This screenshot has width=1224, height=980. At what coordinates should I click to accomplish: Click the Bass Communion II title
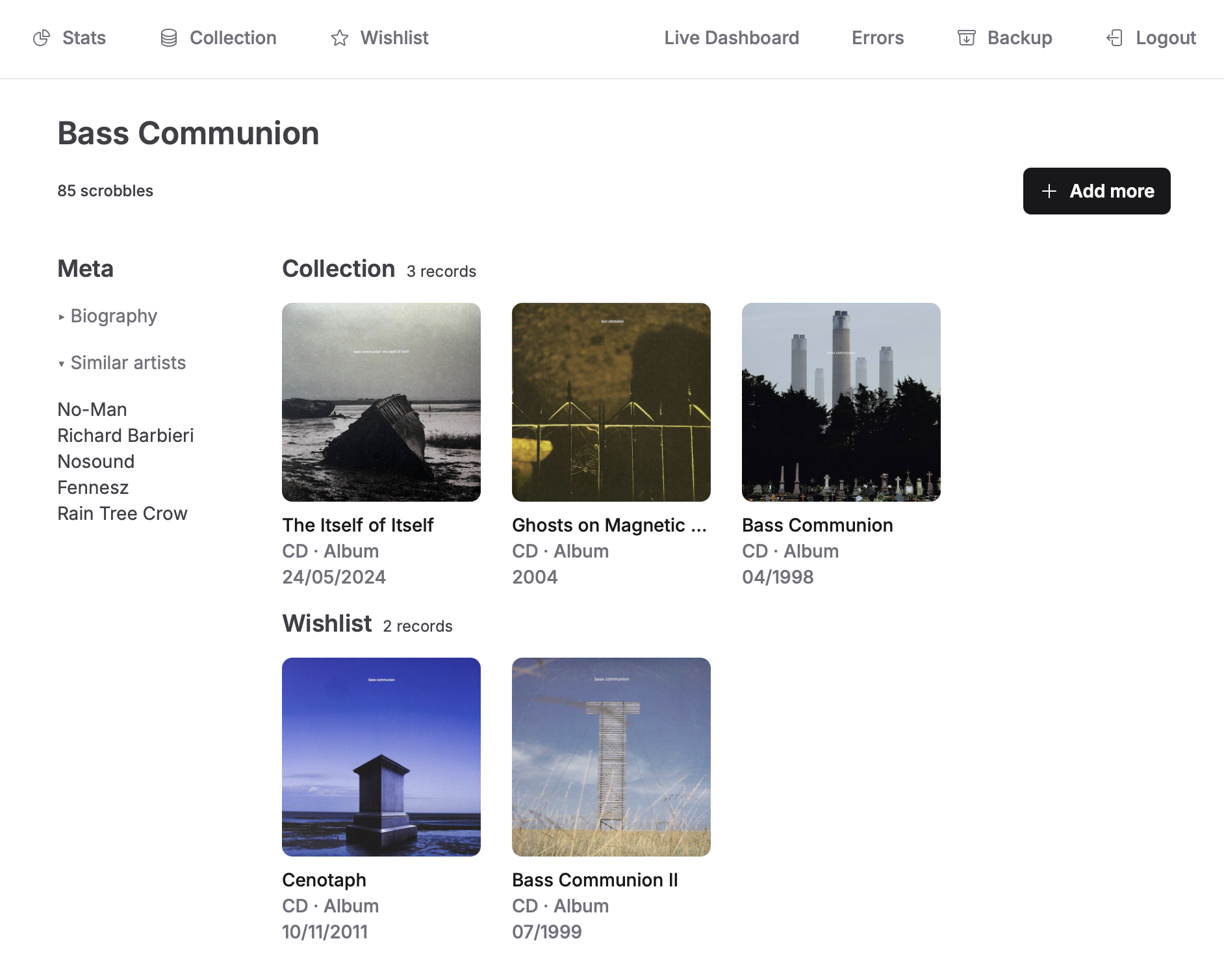pyautogui.click(x=595, y=880)
